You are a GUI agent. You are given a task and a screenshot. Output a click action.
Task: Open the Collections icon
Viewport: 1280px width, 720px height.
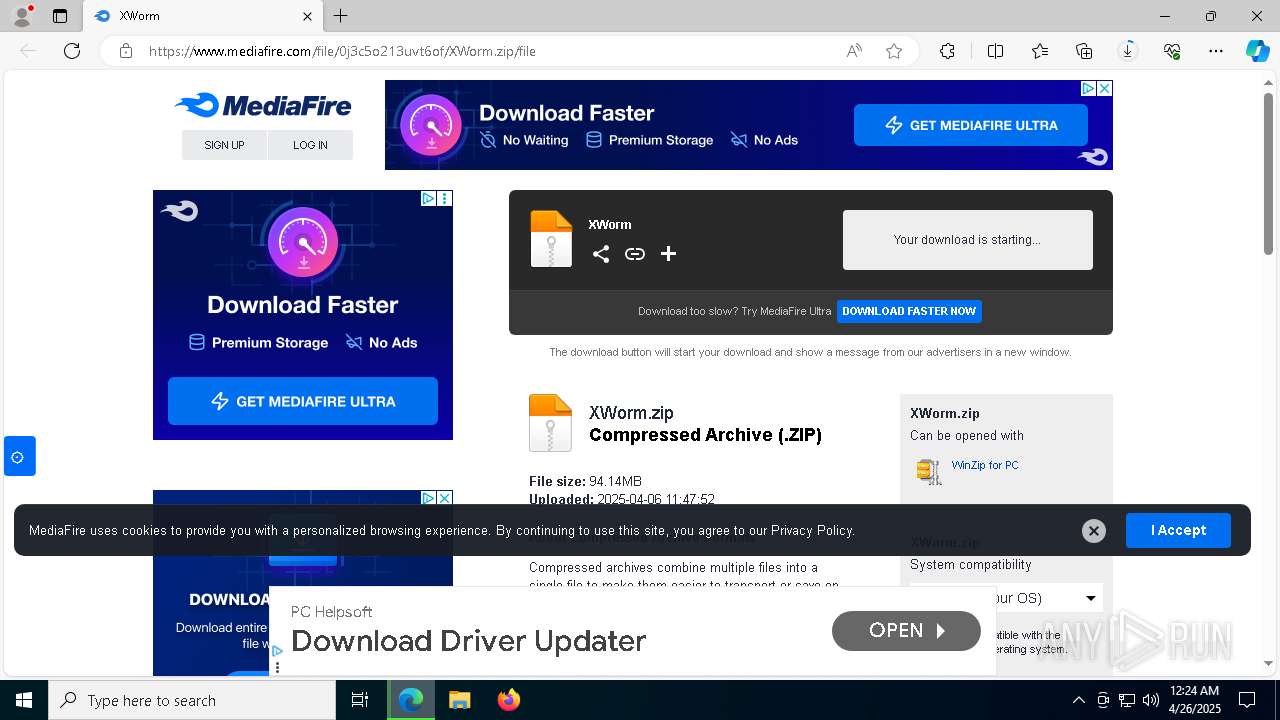click(1084, 51)
